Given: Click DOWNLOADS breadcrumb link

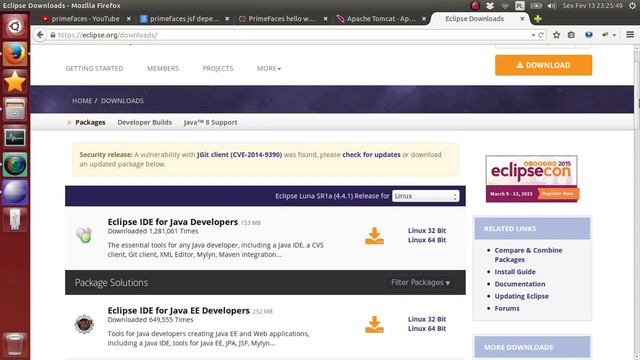Looking at the screenshot, I should 122,100.
